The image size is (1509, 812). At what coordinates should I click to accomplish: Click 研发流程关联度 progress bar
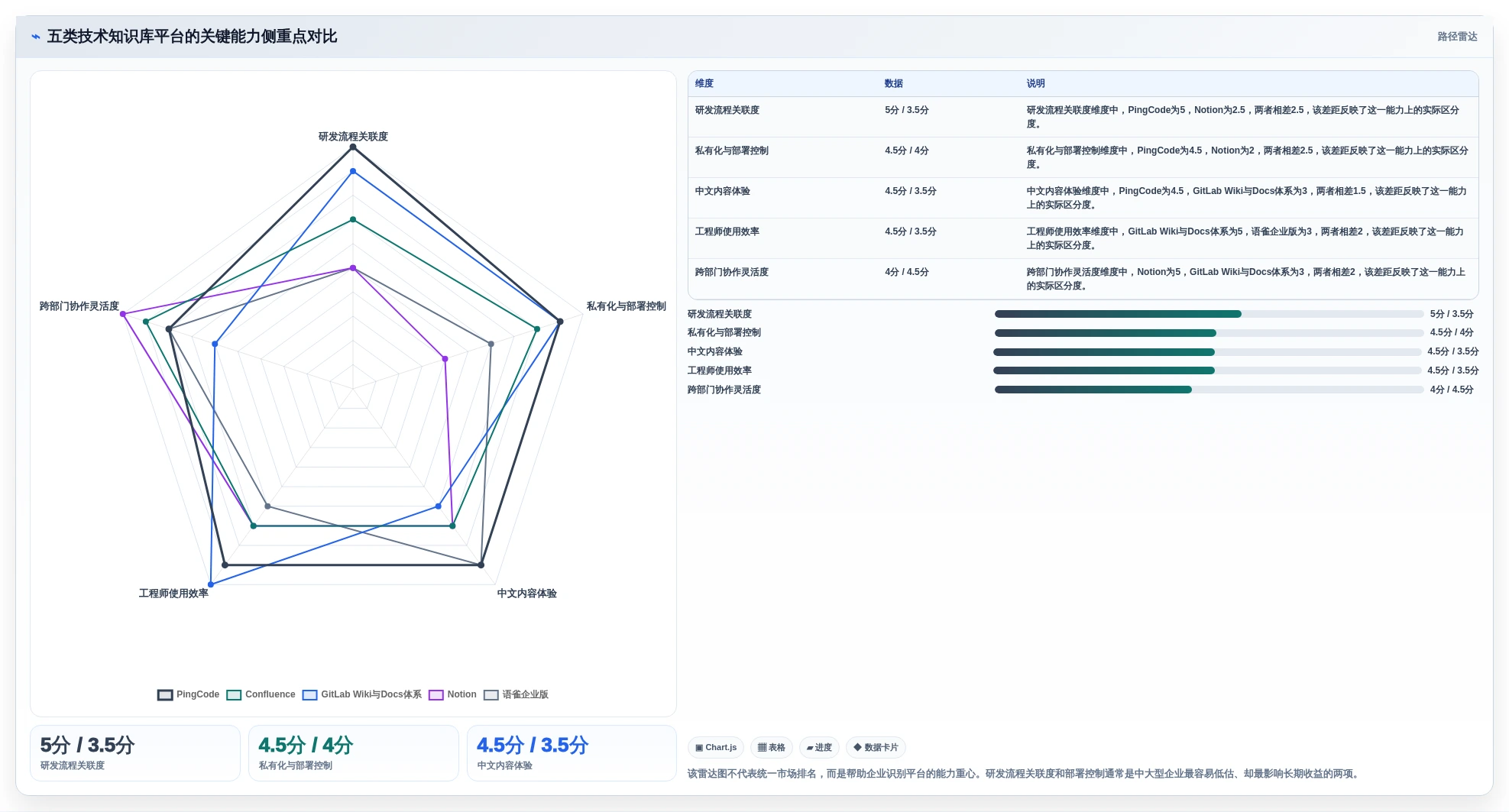(x=1209, y=314)
